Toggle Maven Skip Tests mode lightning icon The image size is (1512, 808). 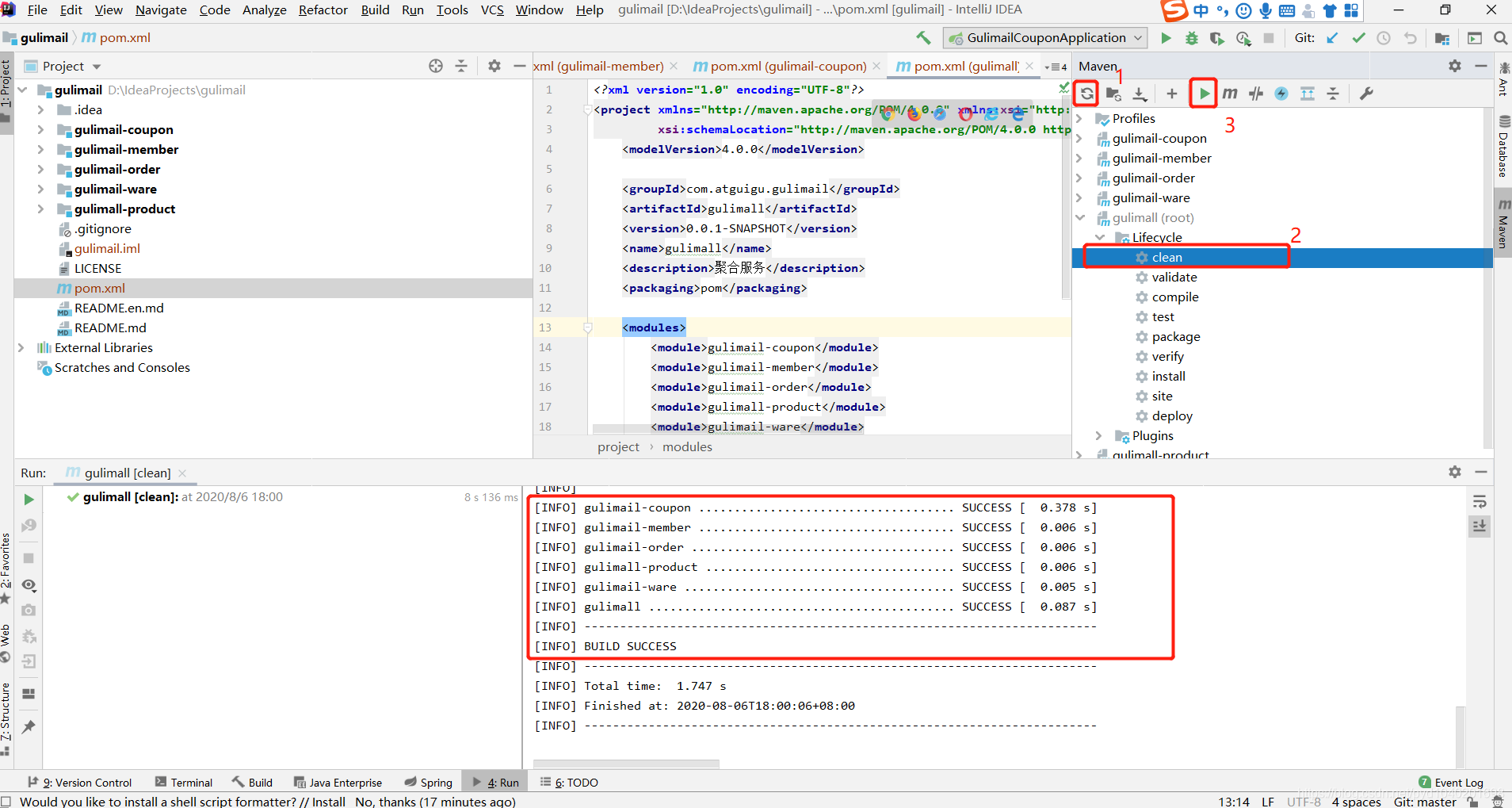click(x=1281, y=94)
